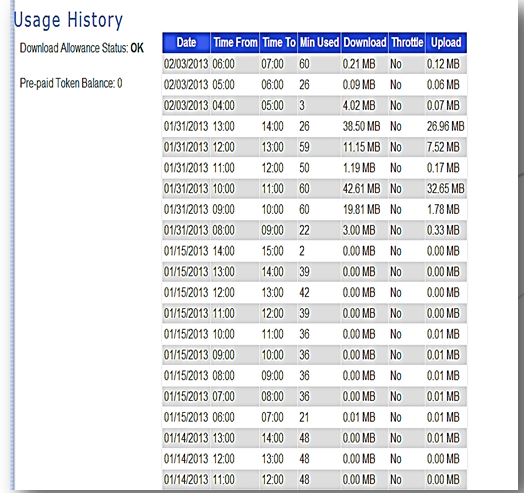This screenshot has width=524, height=493.
Task: Select the 01/31/2013 date in 13:00 row
Action: [x=186, y=126]
